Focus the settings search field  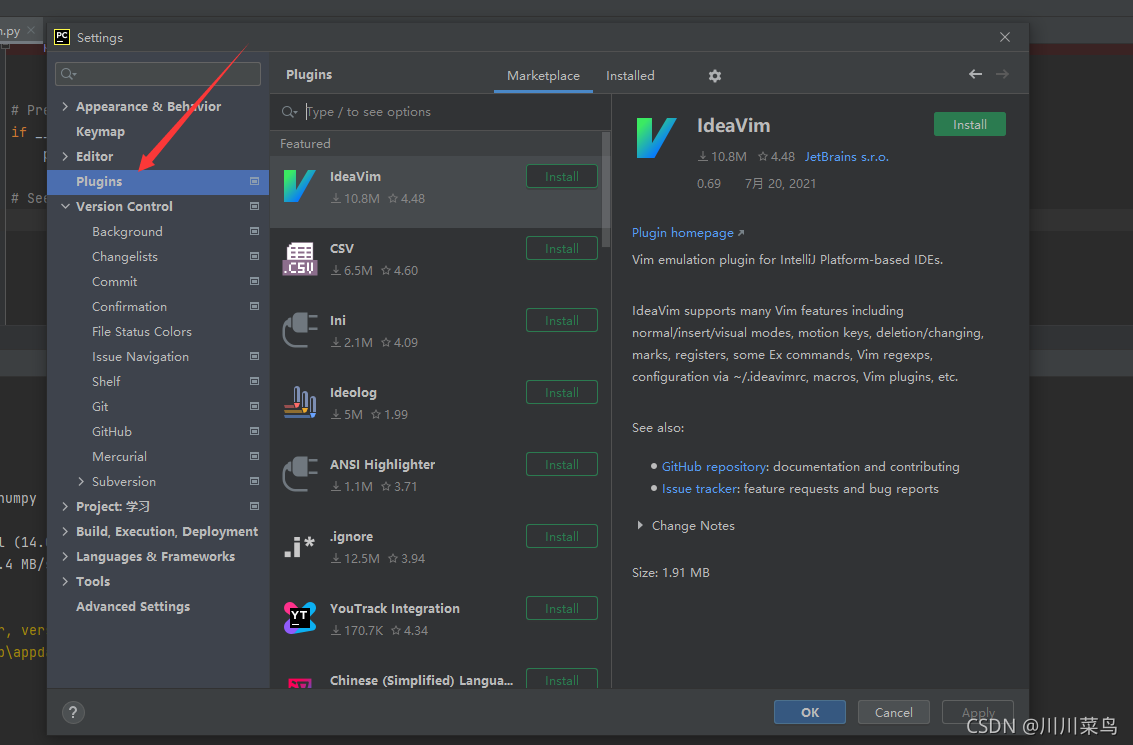click(158, 74)
